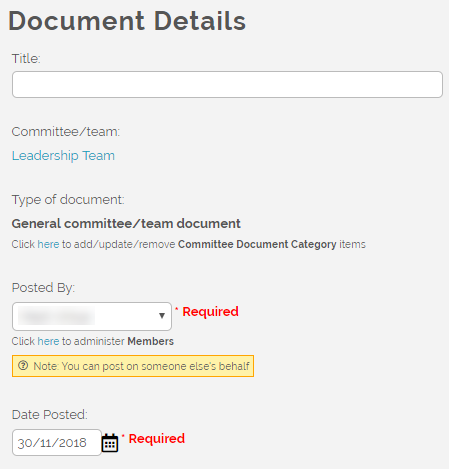Click the bold 'Members' text
The image size is (449, 469).
[x=151, y=341]
